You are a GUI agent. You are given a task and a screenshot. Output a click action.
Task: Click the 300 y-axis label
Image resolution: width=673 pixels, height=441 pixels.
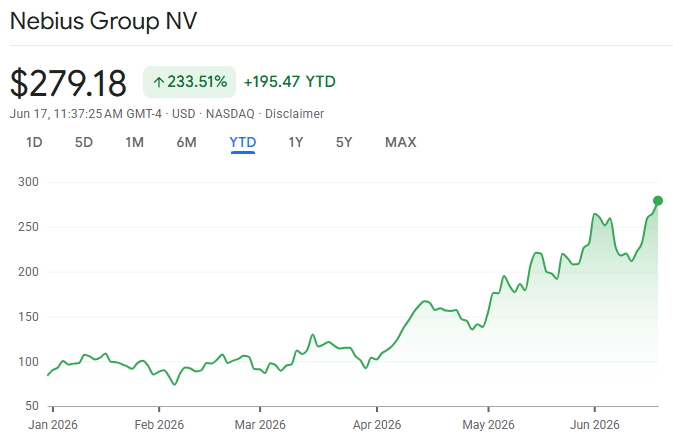tap(28, 182)
